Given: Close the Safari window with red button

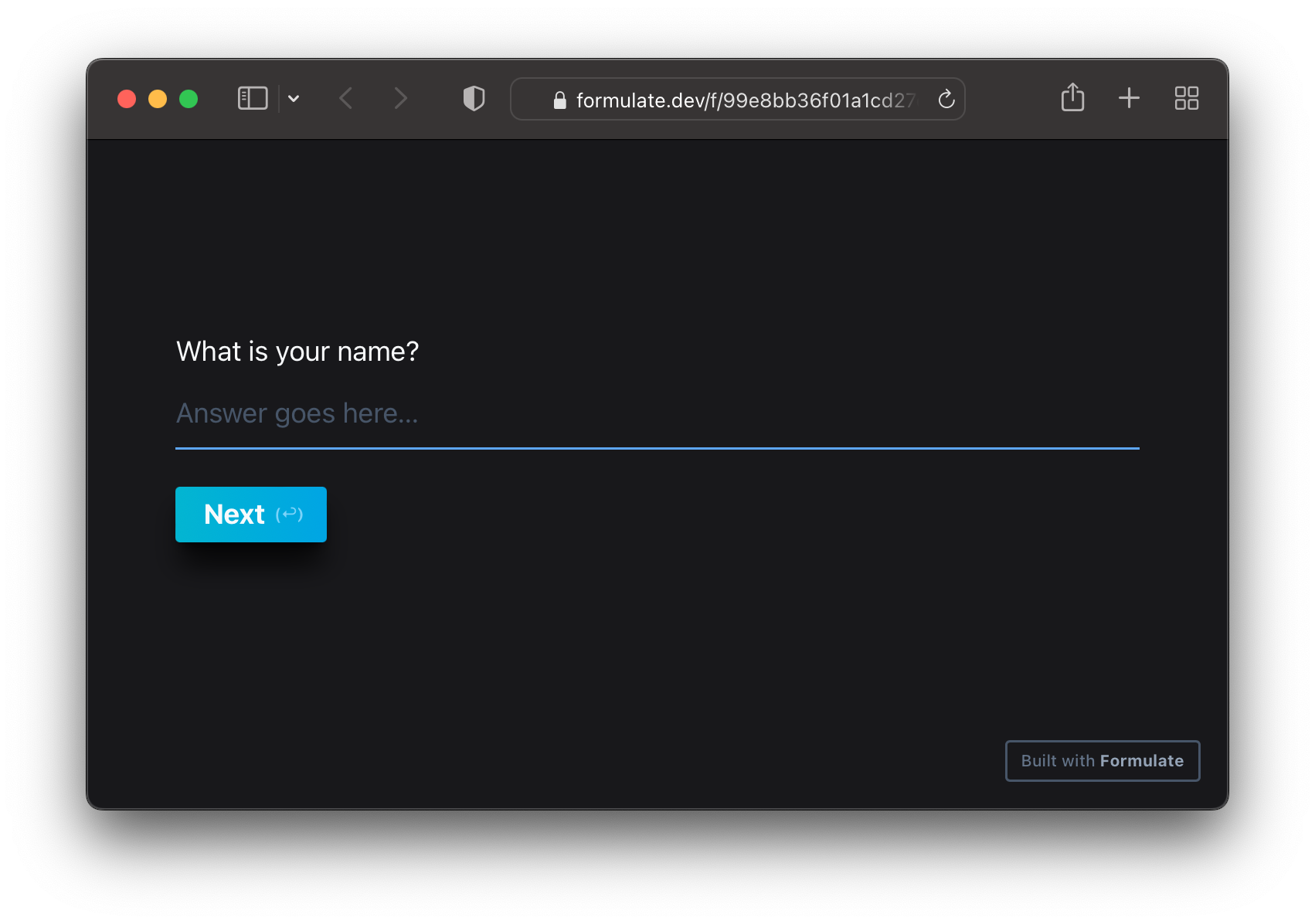Looking at the screenshot, I should pos(127,99).
